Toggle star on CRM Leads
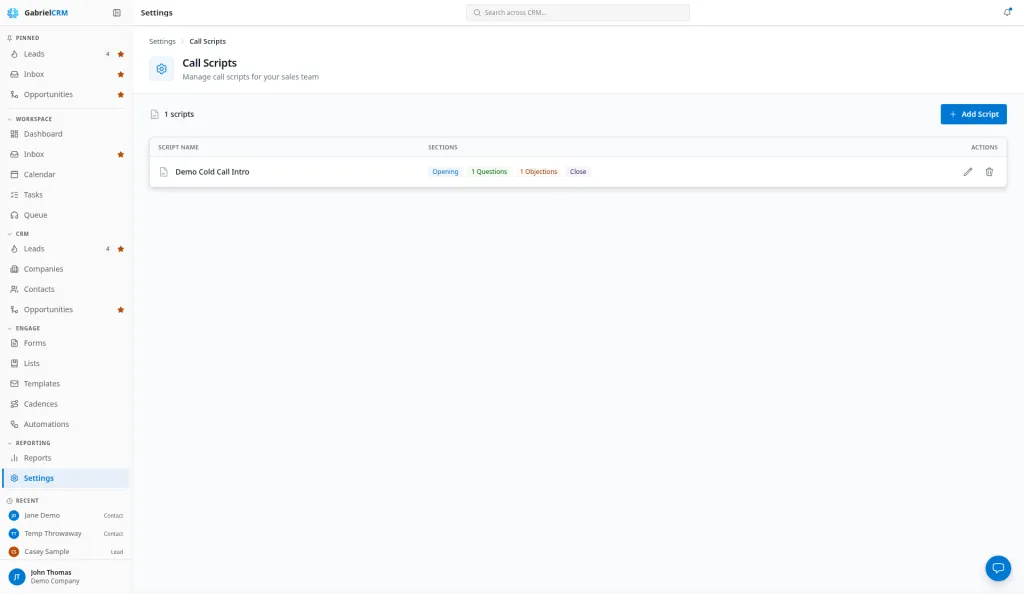Viewport: 1024px width, 594px height. (x=121, y=249)
